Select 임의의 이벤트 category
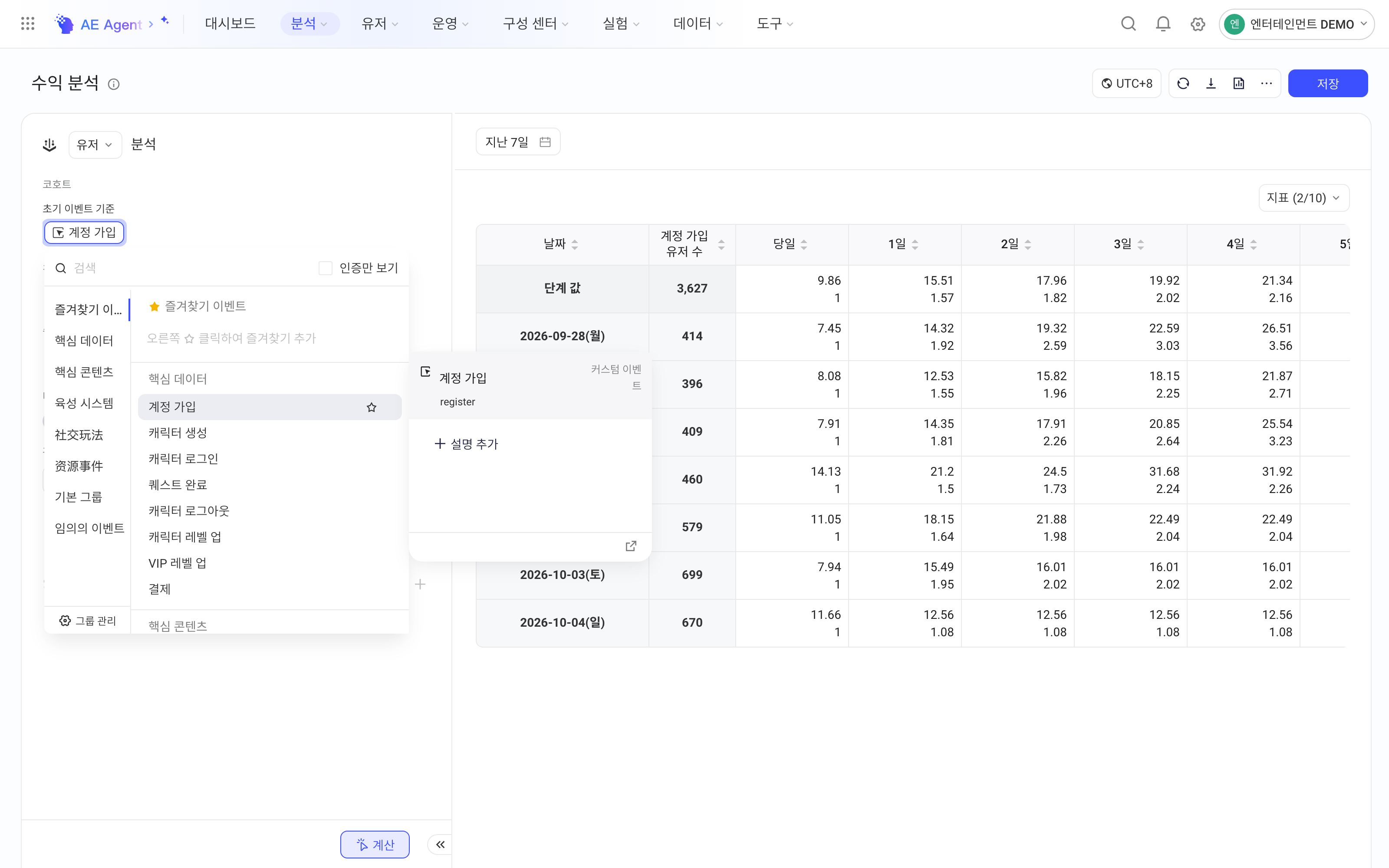The height and width of the screenshot is (868, 1389). click(x=89, y=528)
